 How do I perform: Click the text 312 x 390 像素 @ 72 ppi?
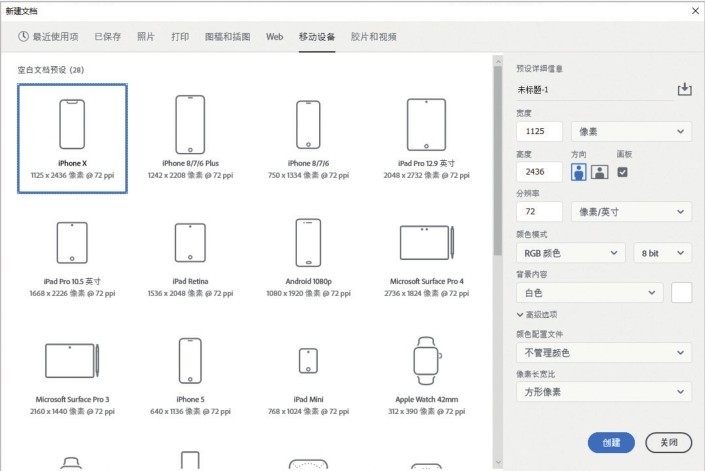click(x=427, y=411)
